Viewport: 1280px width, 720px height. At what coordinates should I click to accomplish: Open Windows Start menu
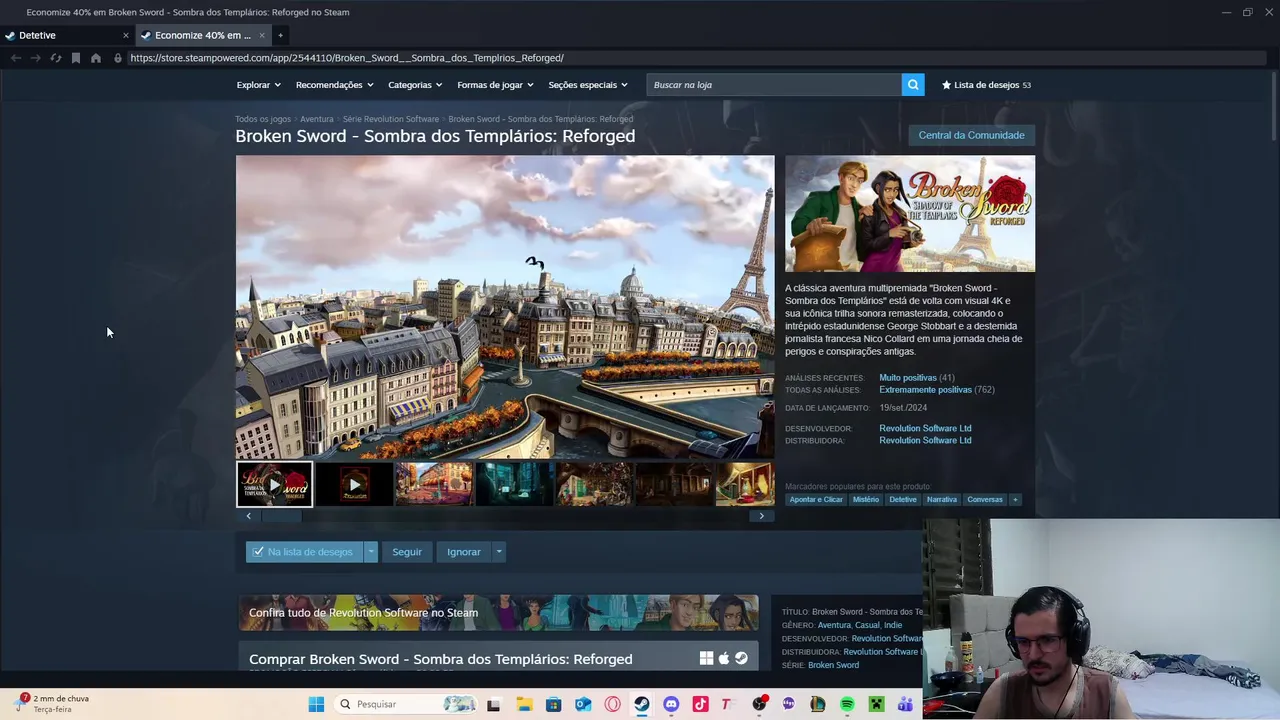point(316,704)
